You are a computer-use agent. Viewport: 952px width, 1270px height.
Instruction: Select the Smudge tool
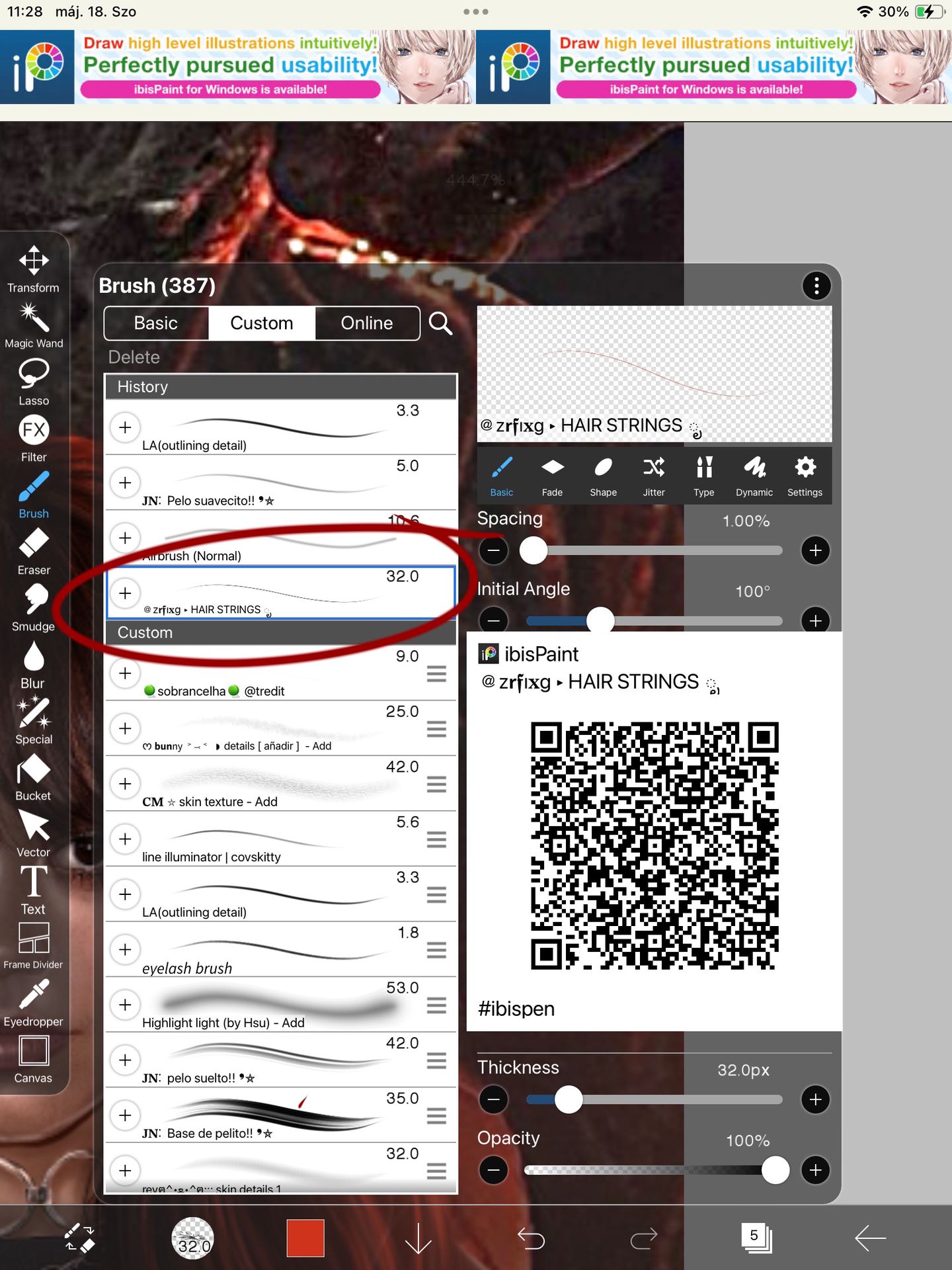tap(34, 608)
